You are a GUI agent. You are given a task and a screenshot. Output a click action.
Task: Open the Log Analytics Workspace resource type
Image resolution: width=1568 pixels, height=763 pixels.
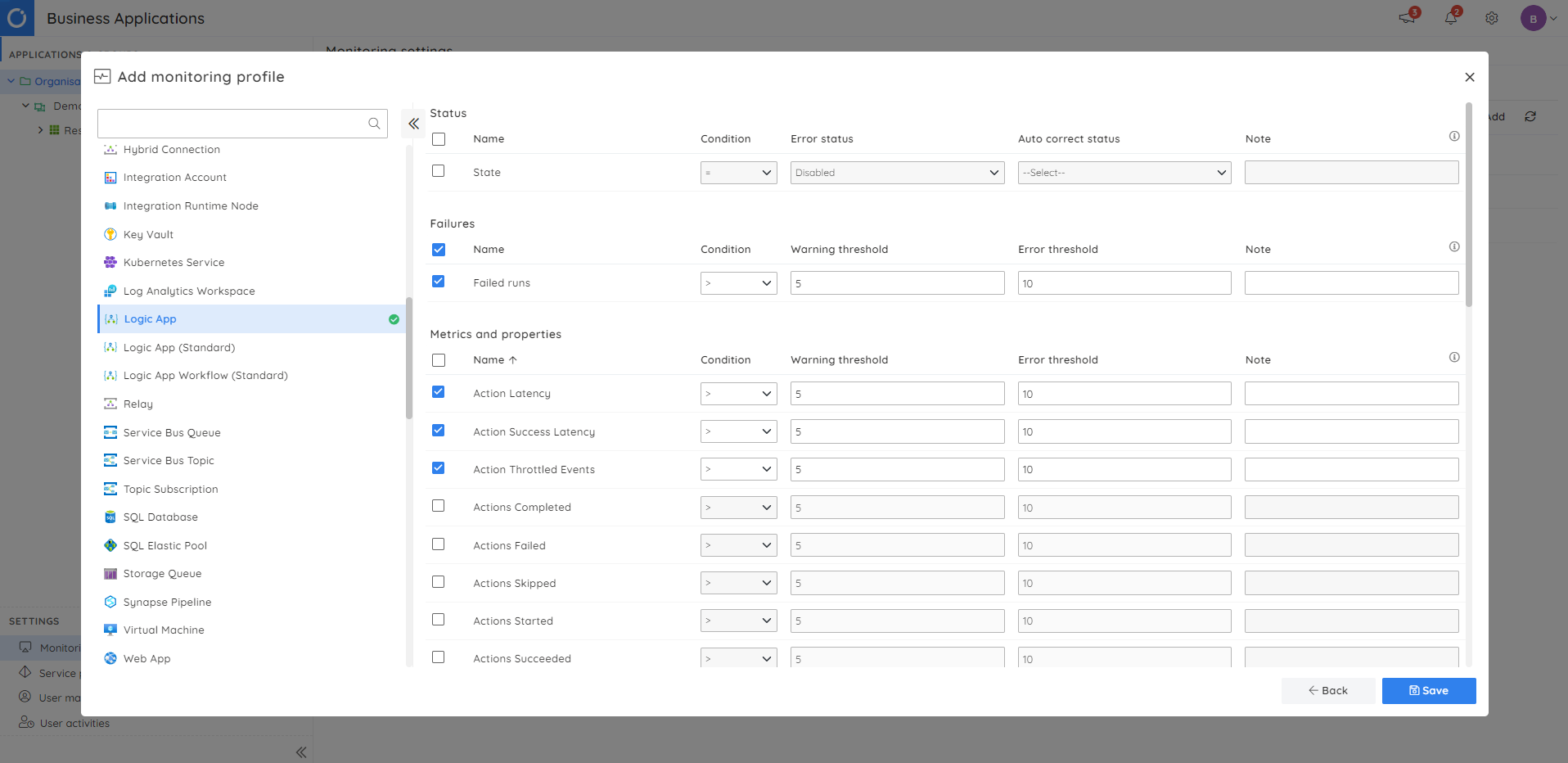189,291
